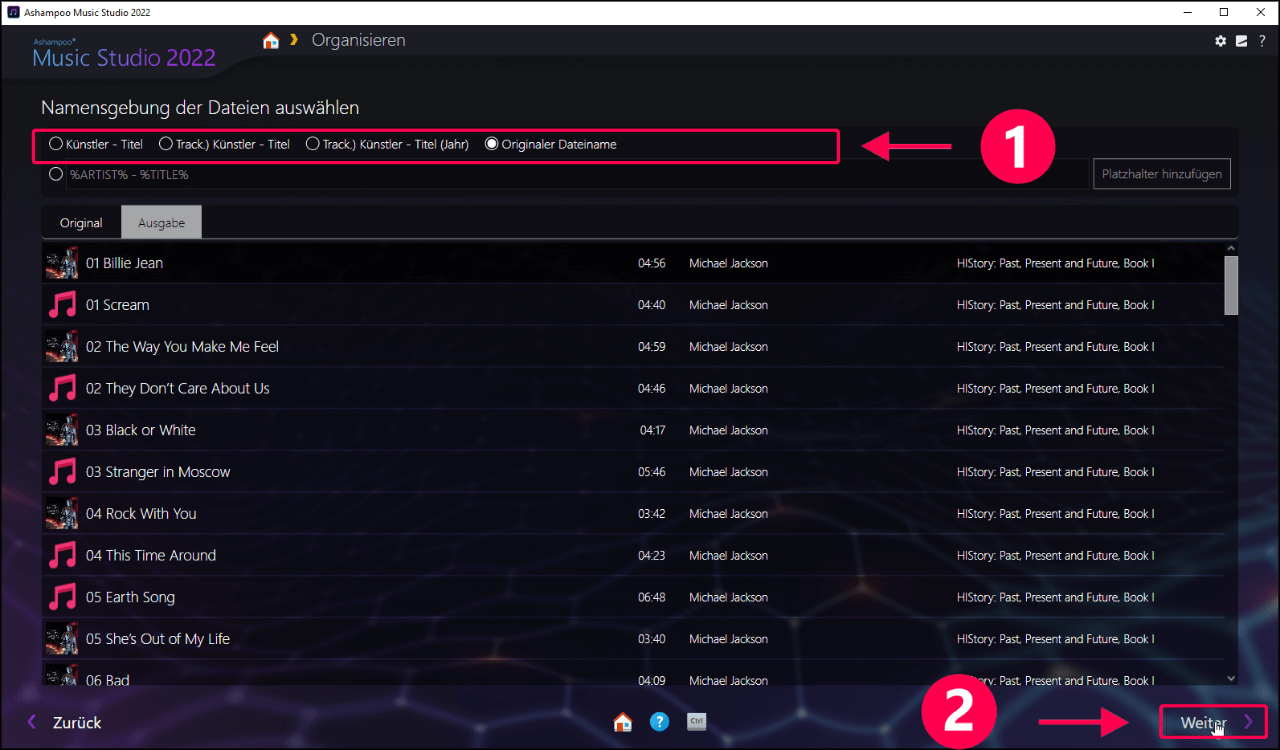Click the album name in the 04 Rock With You row
Screen dimensions: 1280x750
(1055, 514)
